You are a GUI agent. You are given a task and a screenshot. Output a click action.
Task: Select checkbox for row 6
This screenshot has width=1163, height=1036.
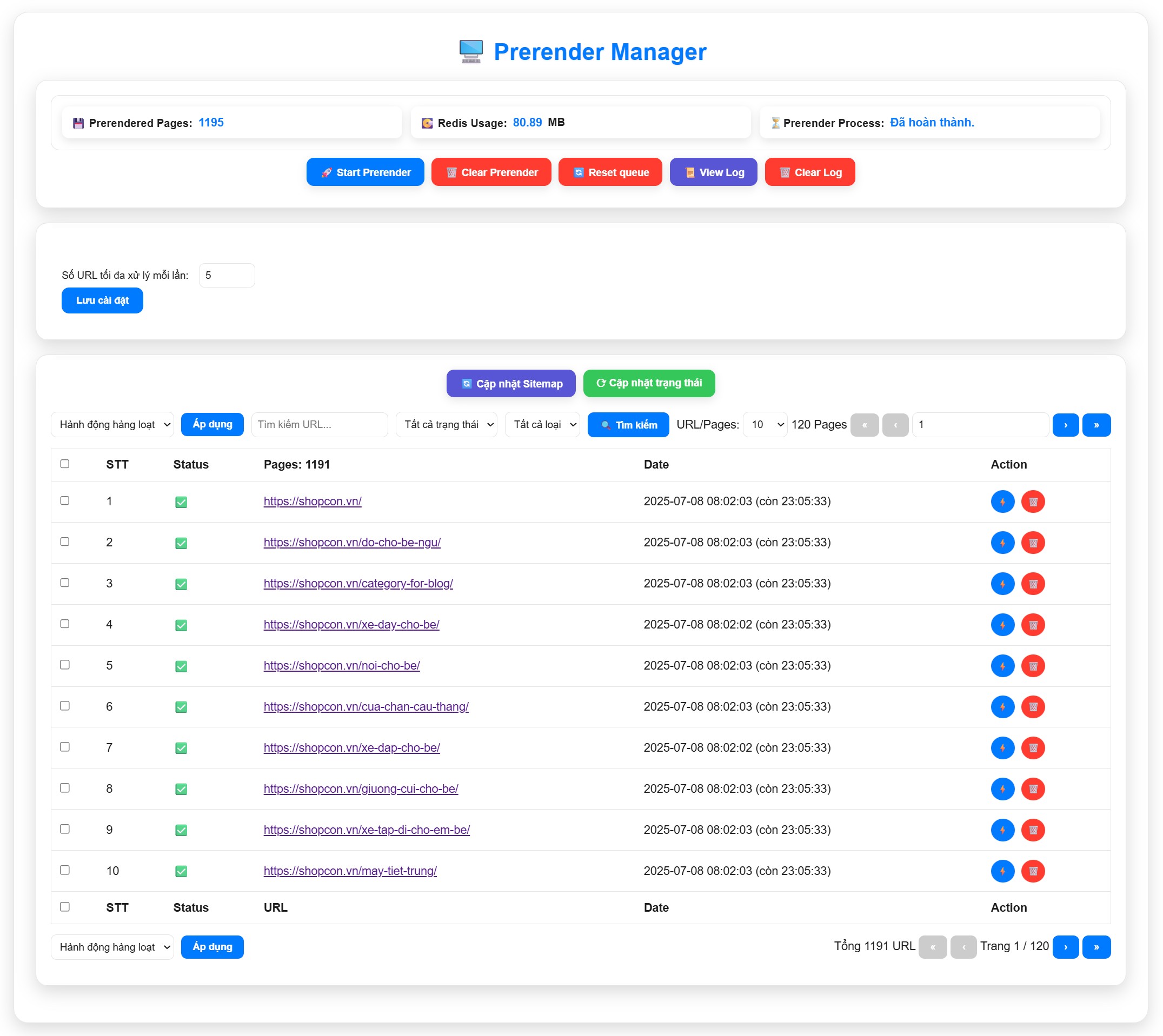pyautogui.click(x=65, y=705)
